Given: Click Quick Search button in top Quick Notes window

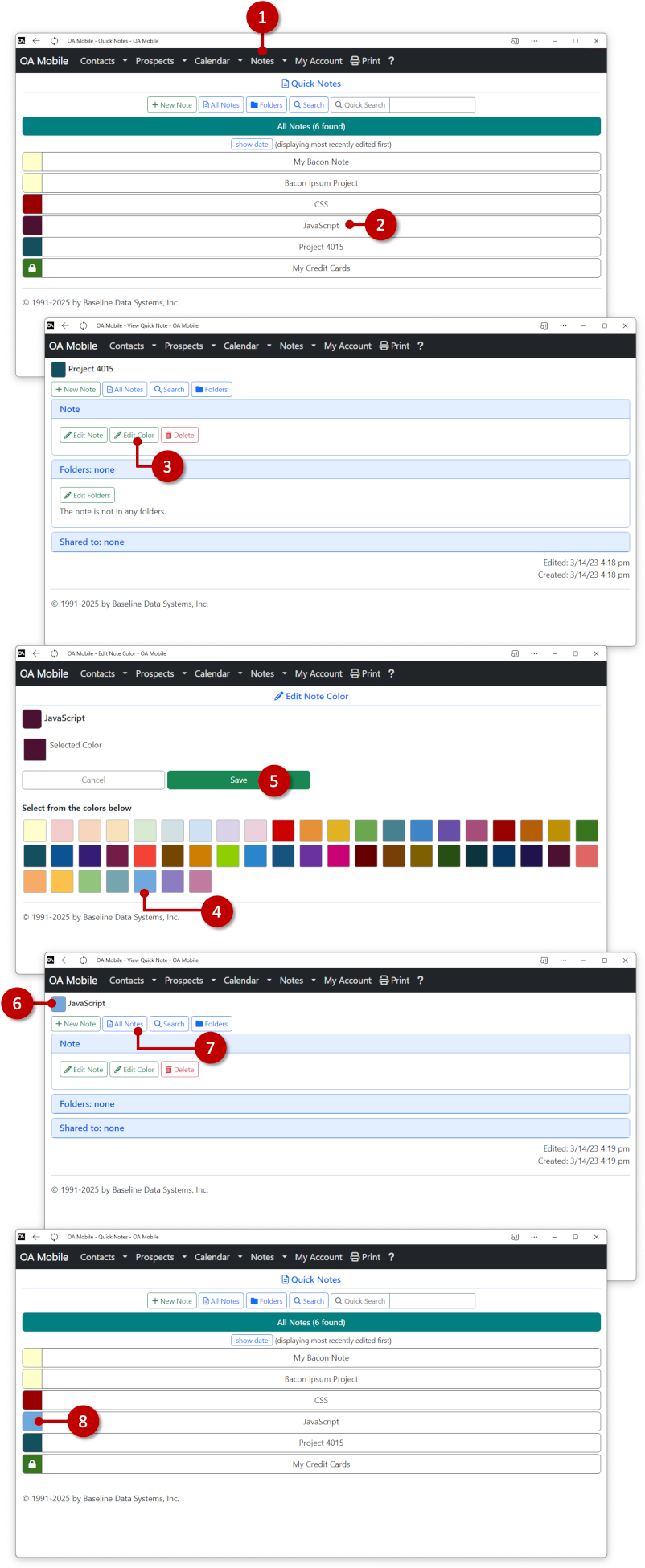Looking at the screenshot, I should point(360,105).
